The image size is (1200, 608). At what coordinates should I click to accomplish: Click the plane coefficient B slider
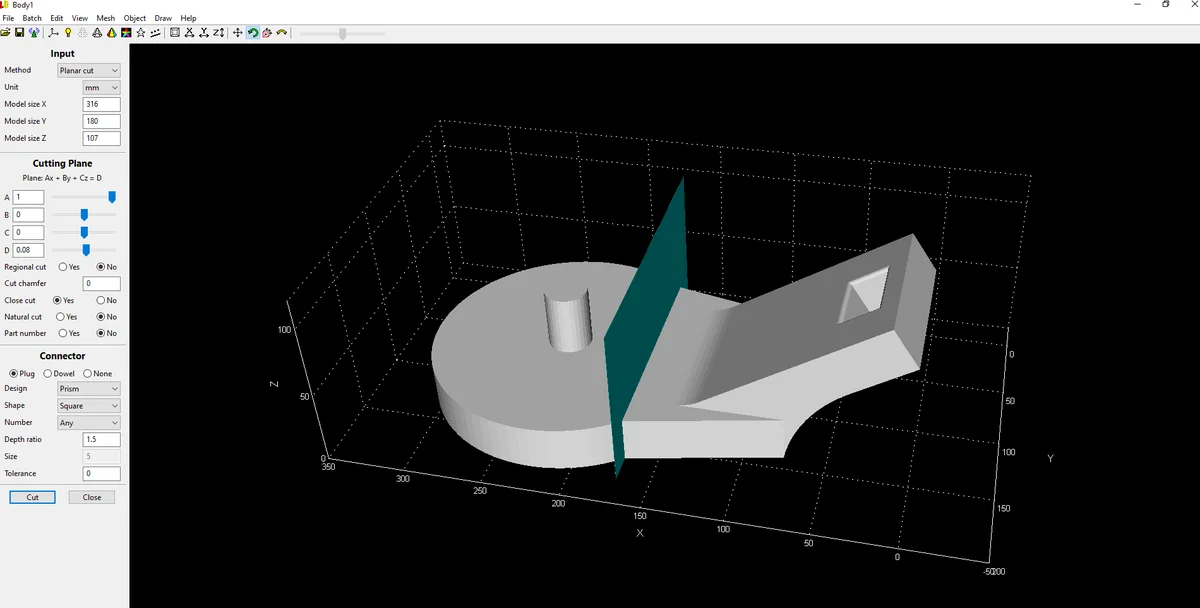point(84,214)
